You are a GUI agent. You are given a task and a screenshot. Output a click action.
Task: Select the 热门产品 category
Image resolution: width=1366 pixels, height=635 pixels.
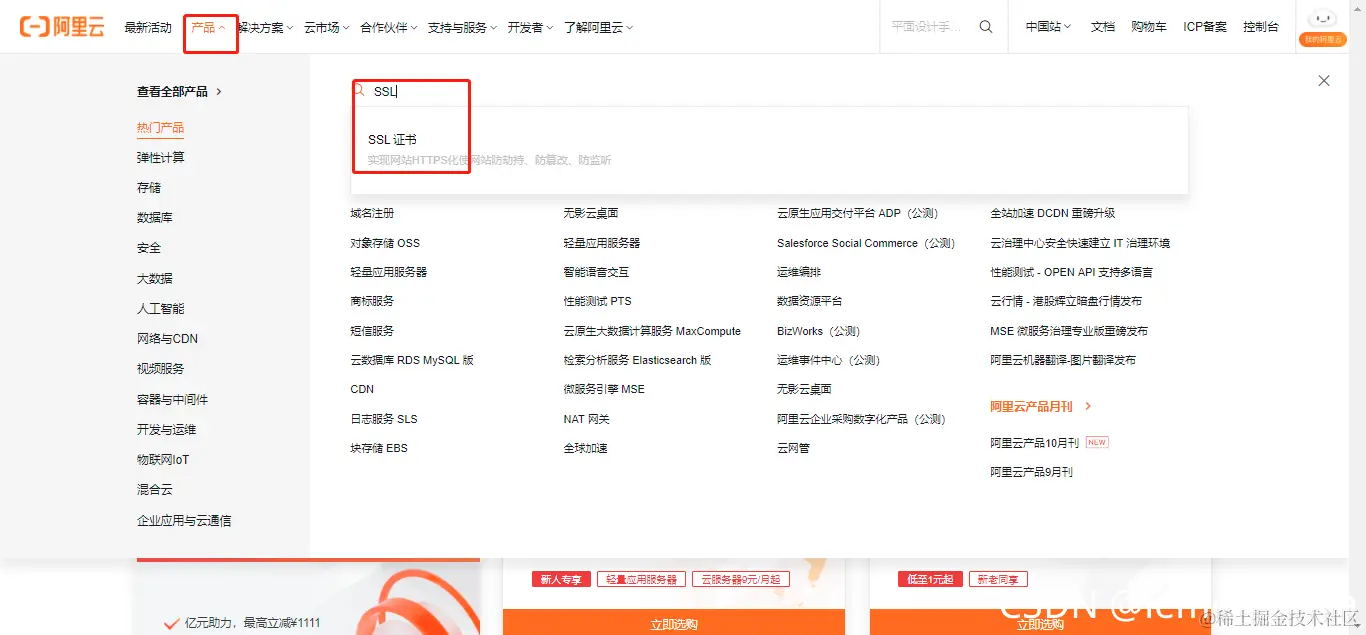coord(160,128)
